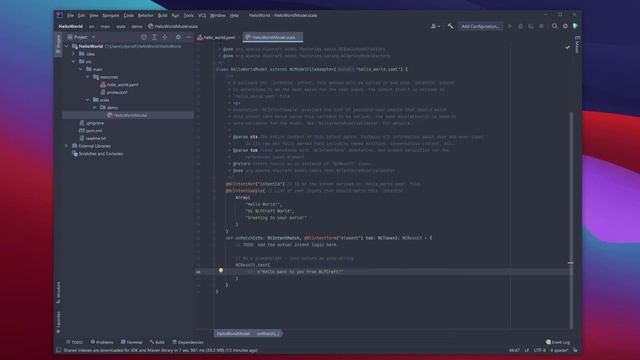Select .gitignore file in project tree

pos(91,123)
